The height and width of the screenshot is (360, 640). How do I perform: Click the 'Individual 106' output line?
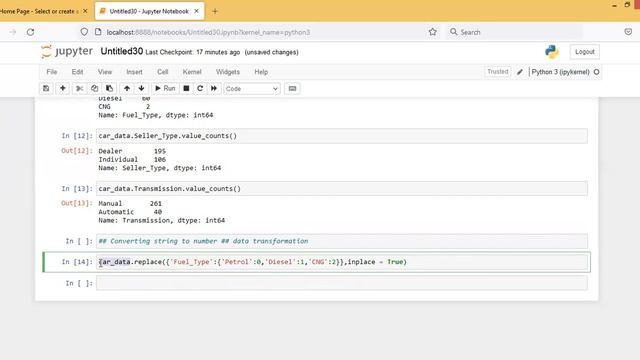click(132, 160)
